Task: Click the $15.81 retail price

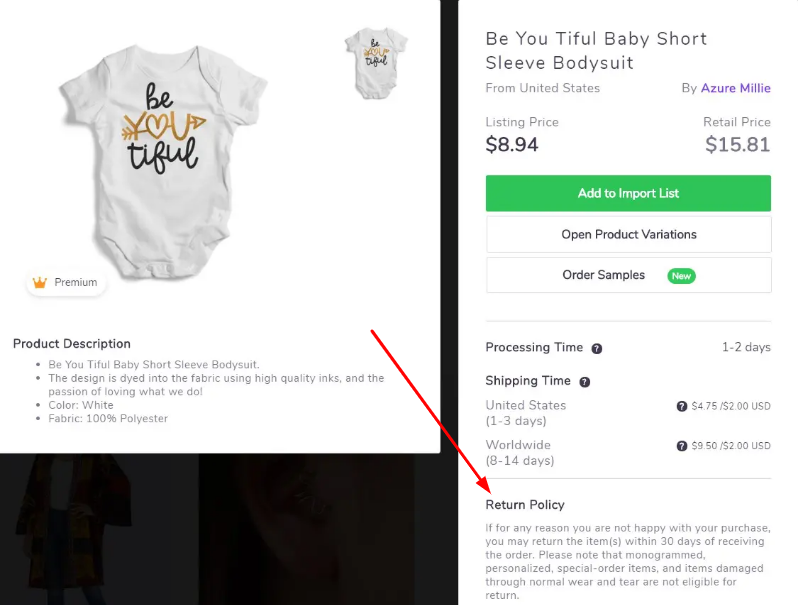Action: click(x=737, y=145)
